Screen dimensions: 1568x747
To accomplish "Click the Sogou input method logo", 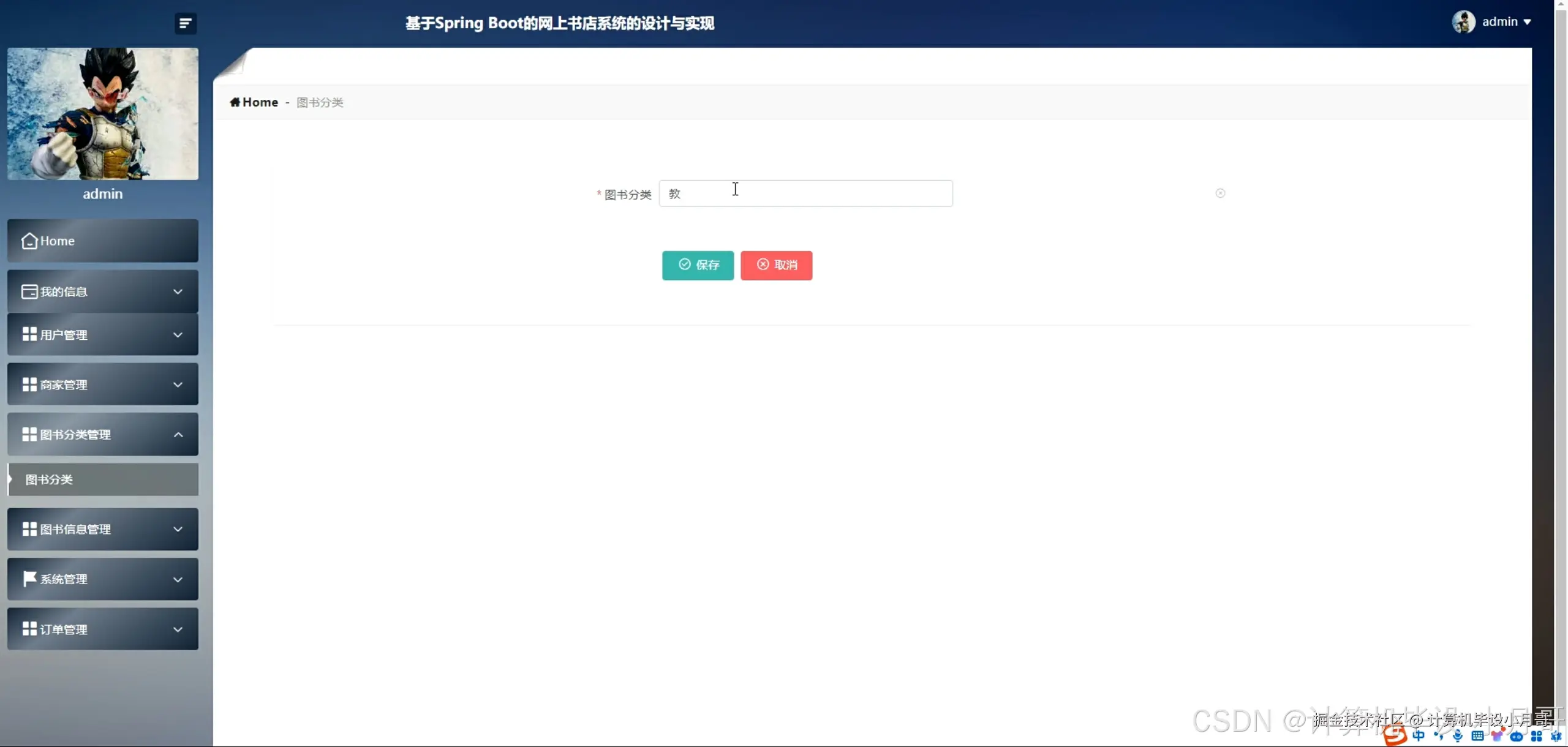I will (1395, 735).
